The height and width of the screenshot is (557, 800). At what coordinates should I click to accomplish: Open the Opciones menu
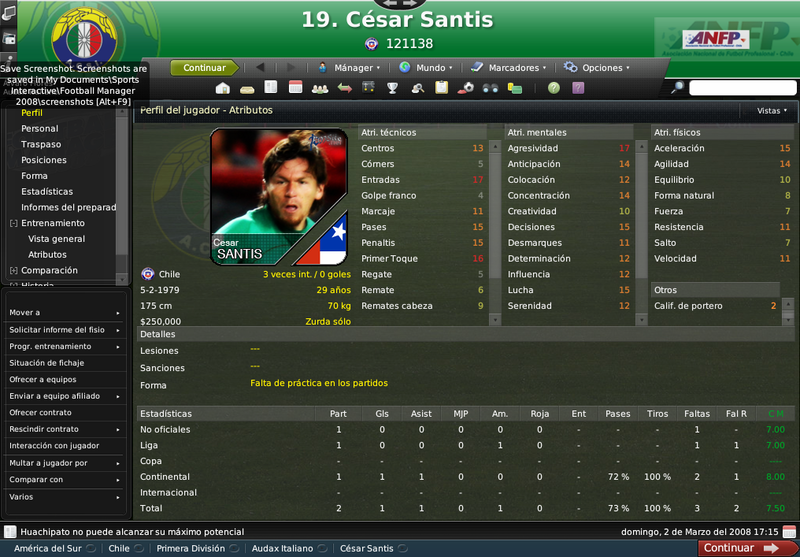pyautogui.click(x=596, y=68)
